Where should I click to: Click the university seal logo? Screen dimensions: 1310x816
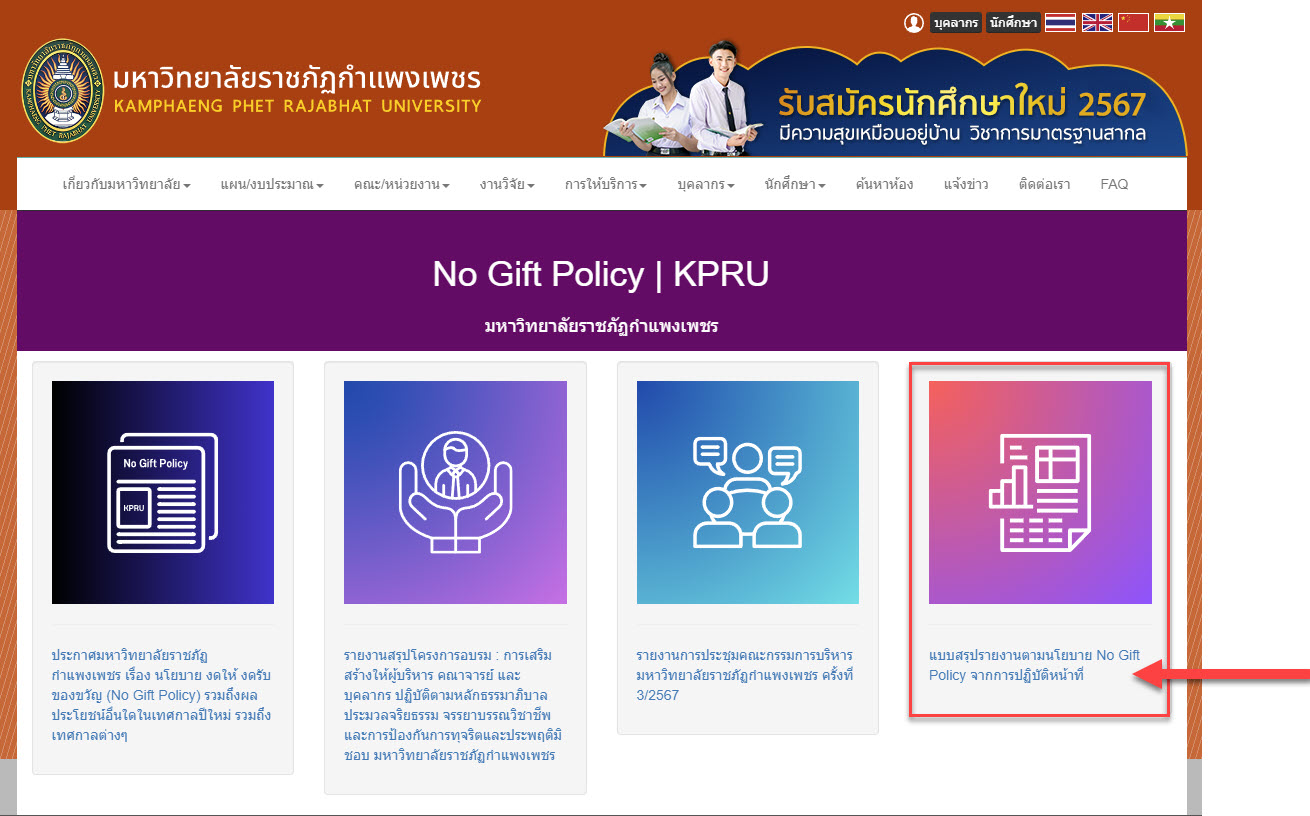click(x=63, y=91)
